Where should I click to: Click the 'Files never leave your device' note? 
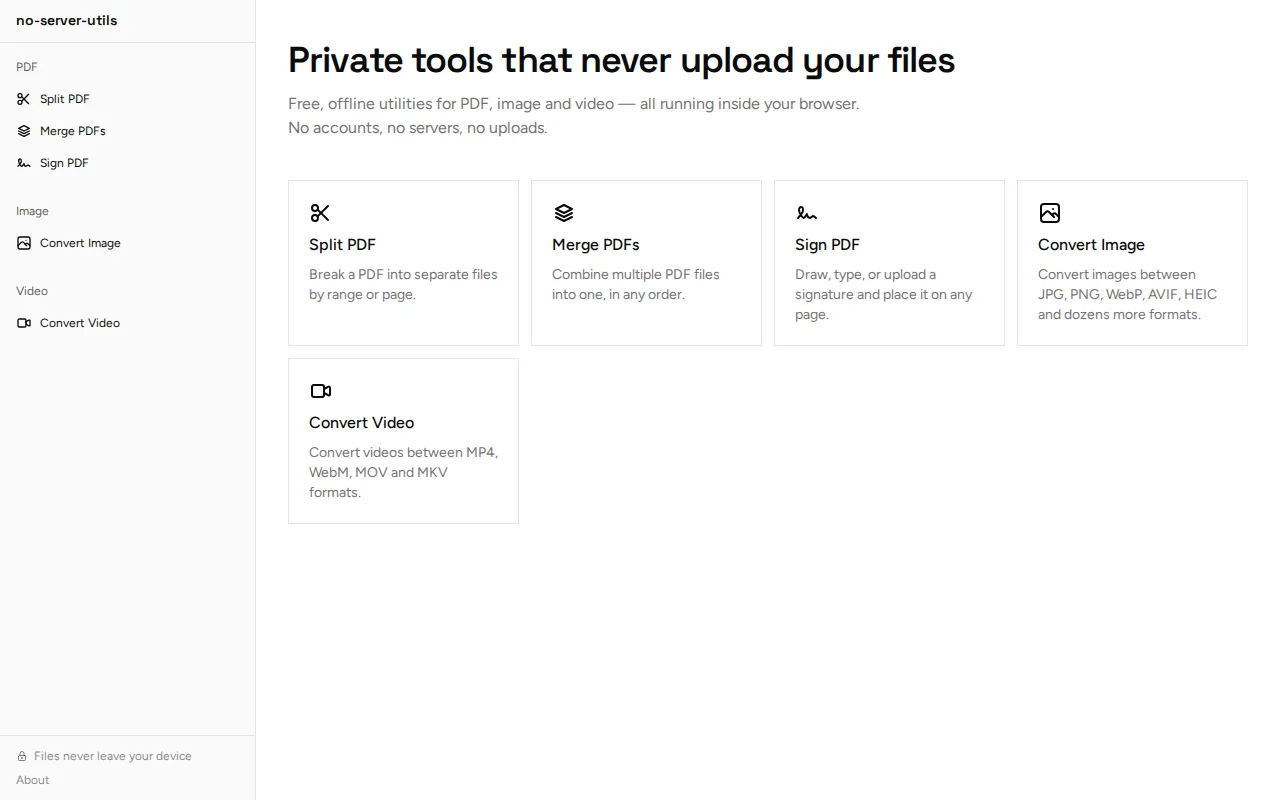click(113, 757)
